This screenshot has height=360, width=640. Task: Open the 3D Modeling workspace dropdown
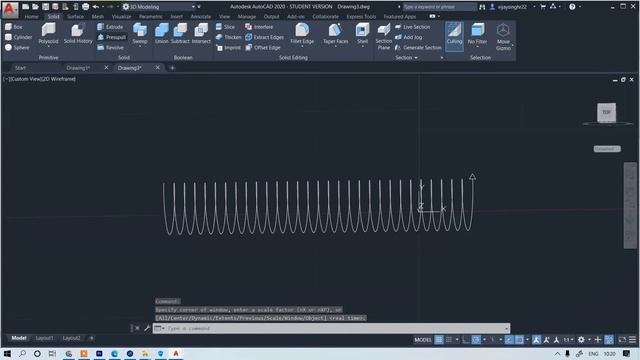point(159,7)
